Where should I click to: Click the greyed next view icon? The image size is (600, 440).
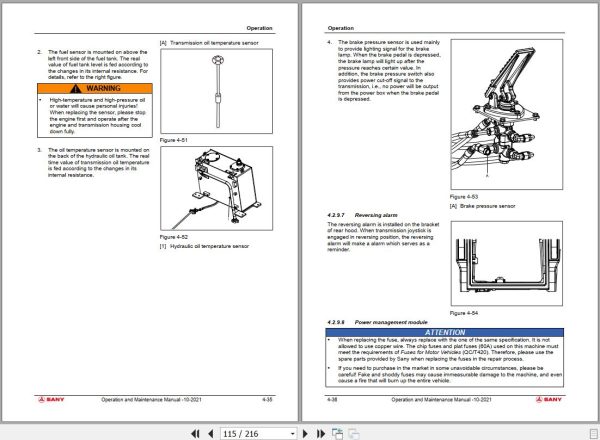pyautogui.click(x=354, y=433)
